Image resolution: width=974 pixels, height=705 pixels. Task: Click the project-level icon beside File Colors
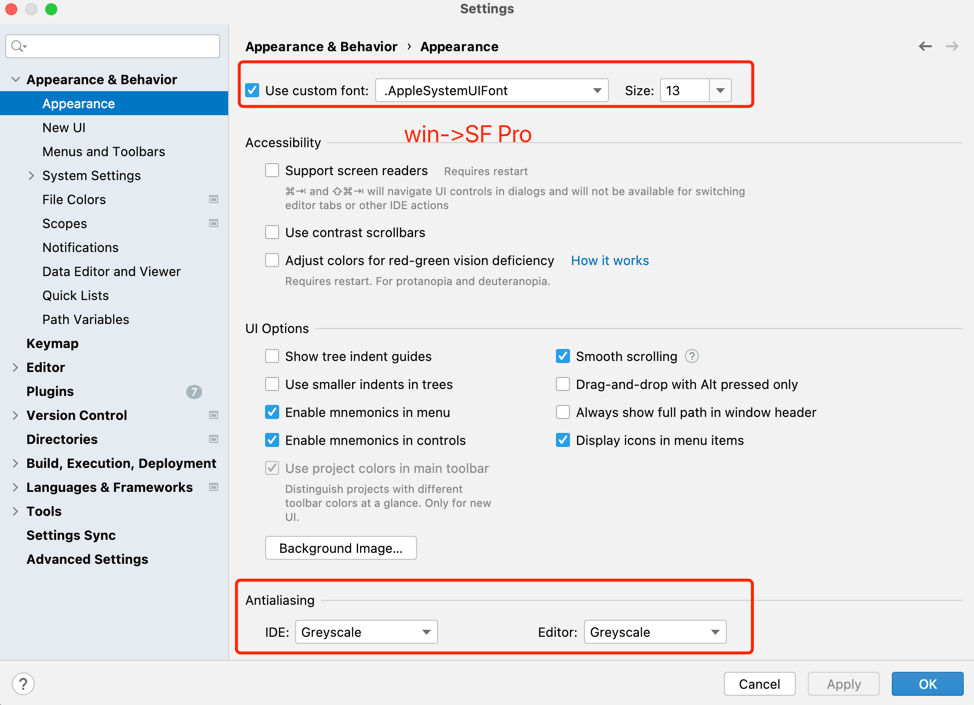click(213, 199)
